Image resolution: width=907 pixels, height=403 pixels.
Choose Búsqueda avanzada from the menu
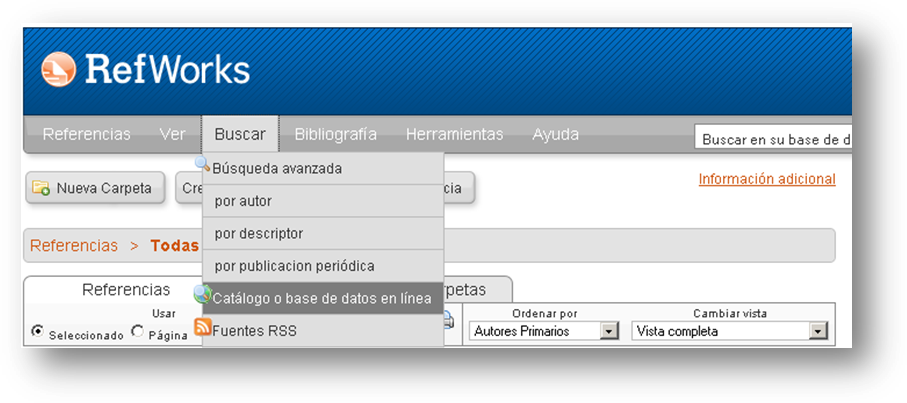click(323, 169)
